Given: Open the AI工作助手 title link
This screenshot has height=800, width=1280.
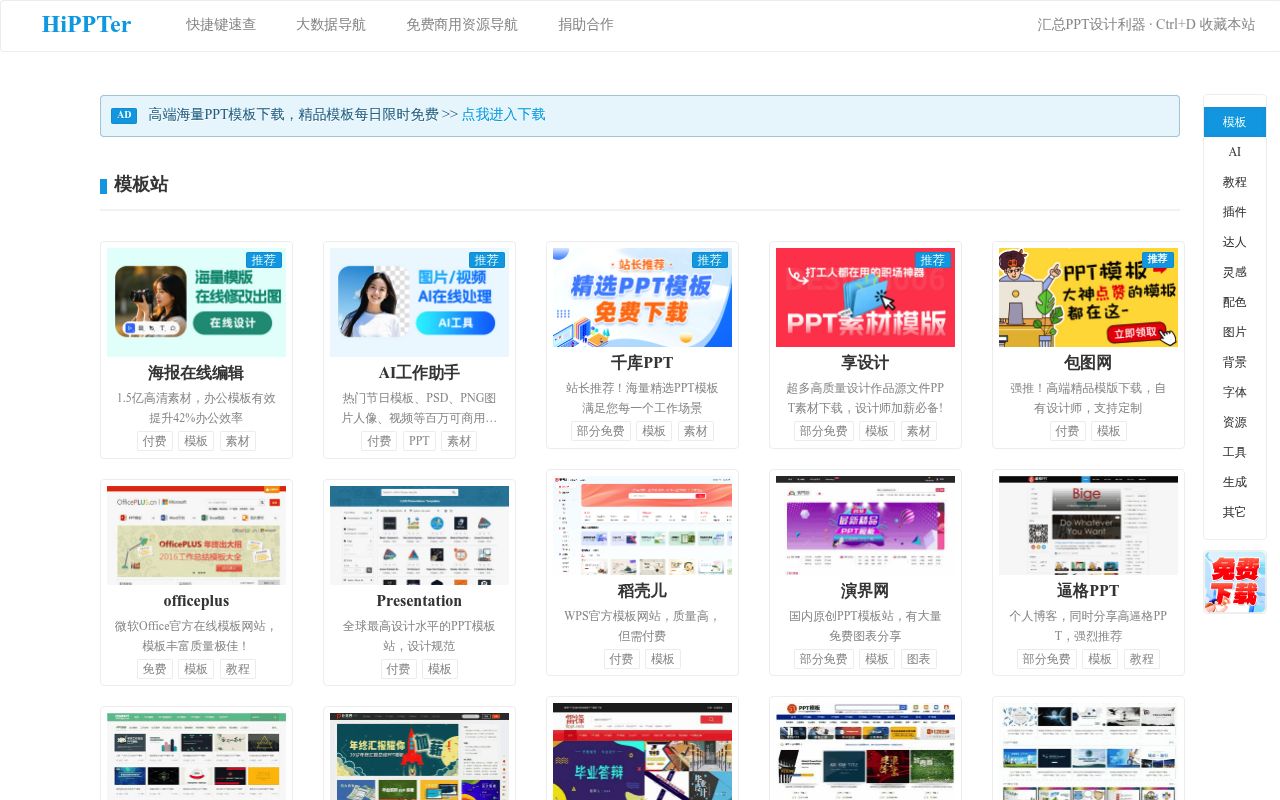Looking at the screenshot, I should pos(419,373).
